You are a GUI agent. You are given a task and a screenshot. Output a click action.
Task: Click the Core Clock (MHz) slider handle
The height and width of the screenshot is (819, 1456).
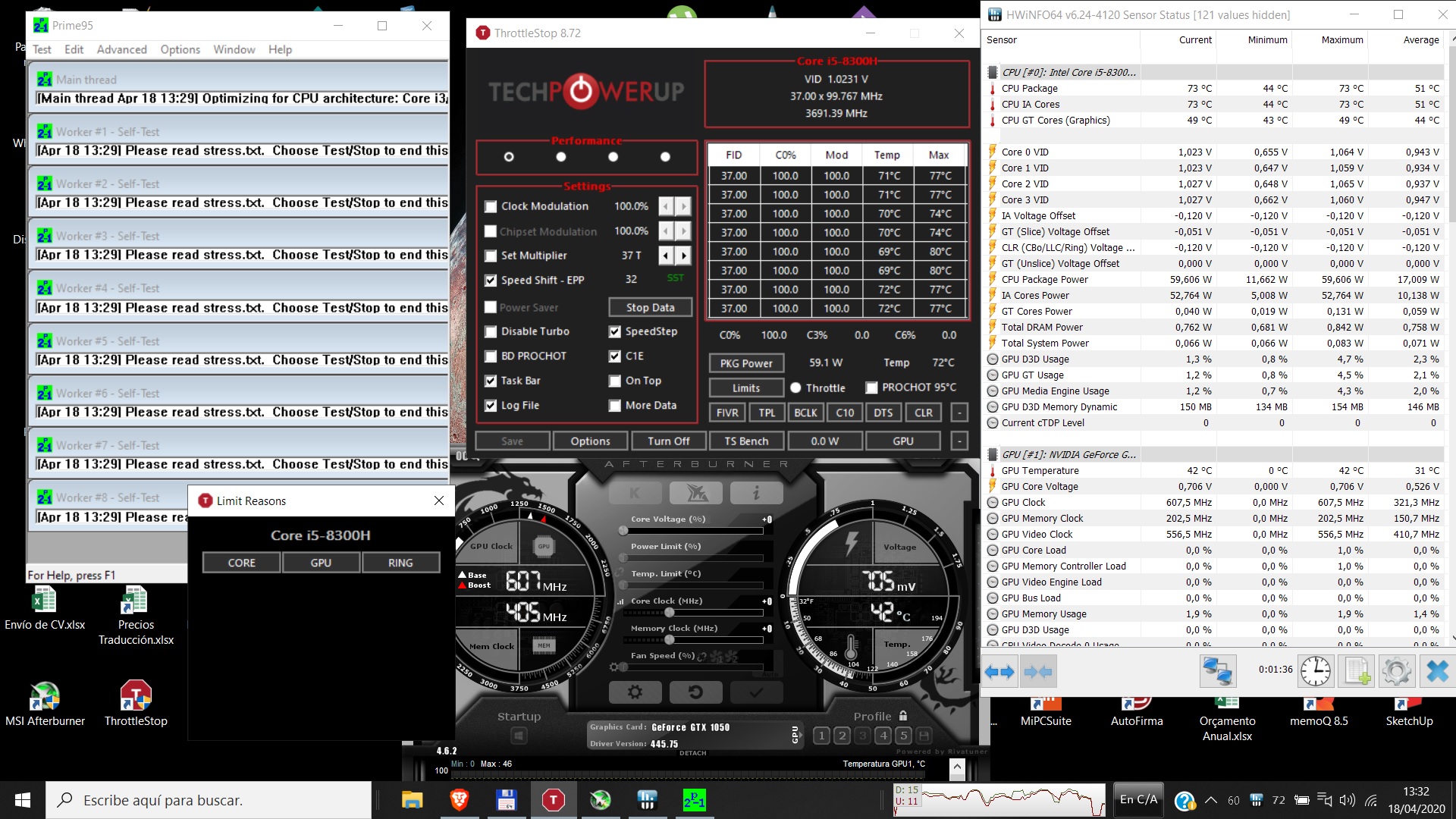click(669, 612)
